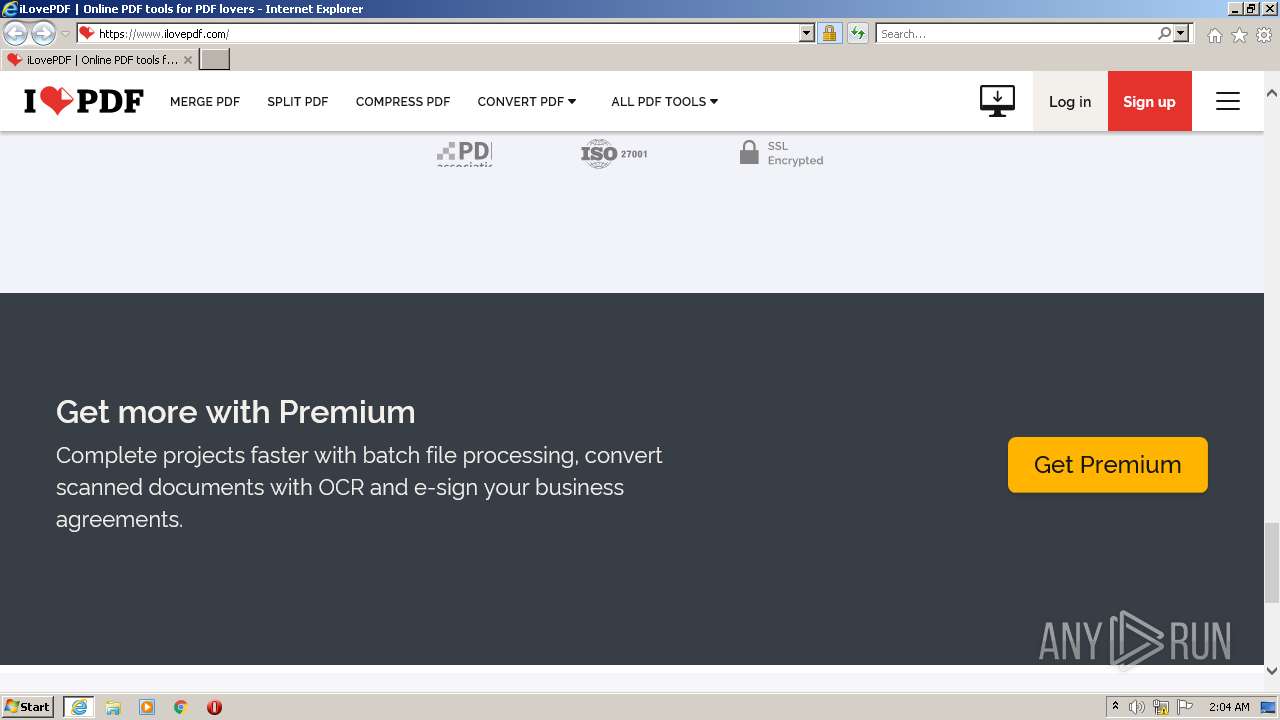Click the PDF Association badge
Image resolution: width=1280 pixels, height=720 pixels.
click(x=464, y=153)
